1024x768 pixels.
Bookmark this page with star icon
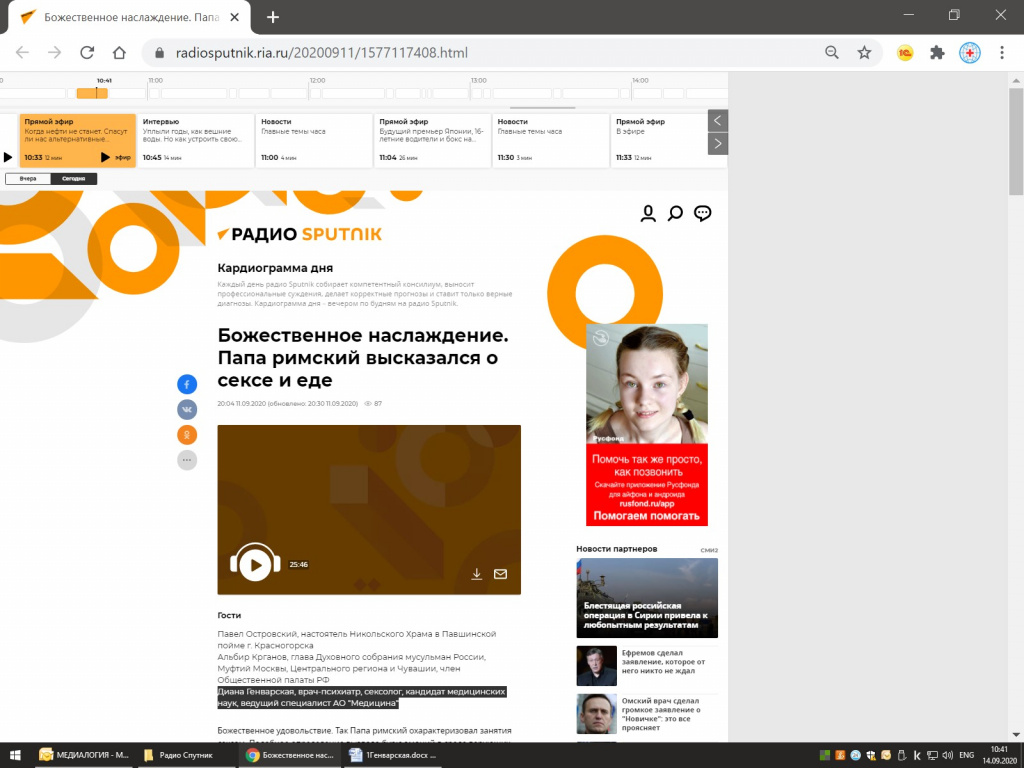864,53
